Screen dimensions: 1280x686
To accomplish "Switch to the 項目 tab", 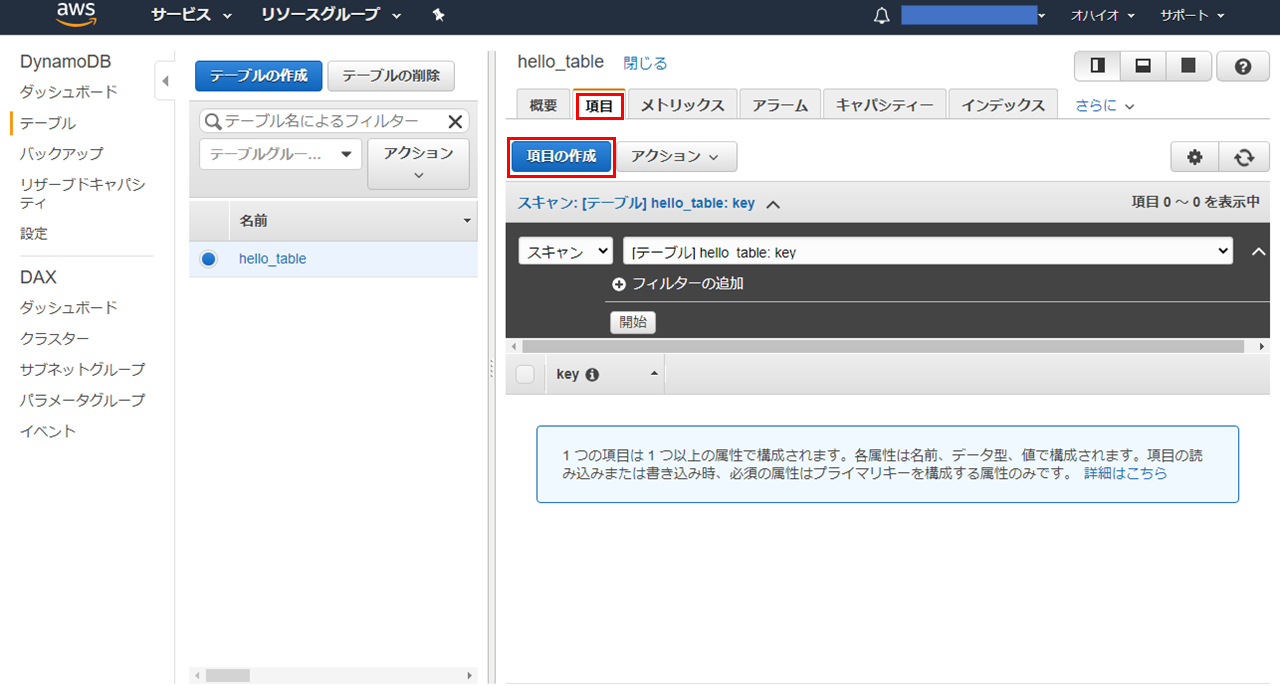I will [x=600, y=105].
